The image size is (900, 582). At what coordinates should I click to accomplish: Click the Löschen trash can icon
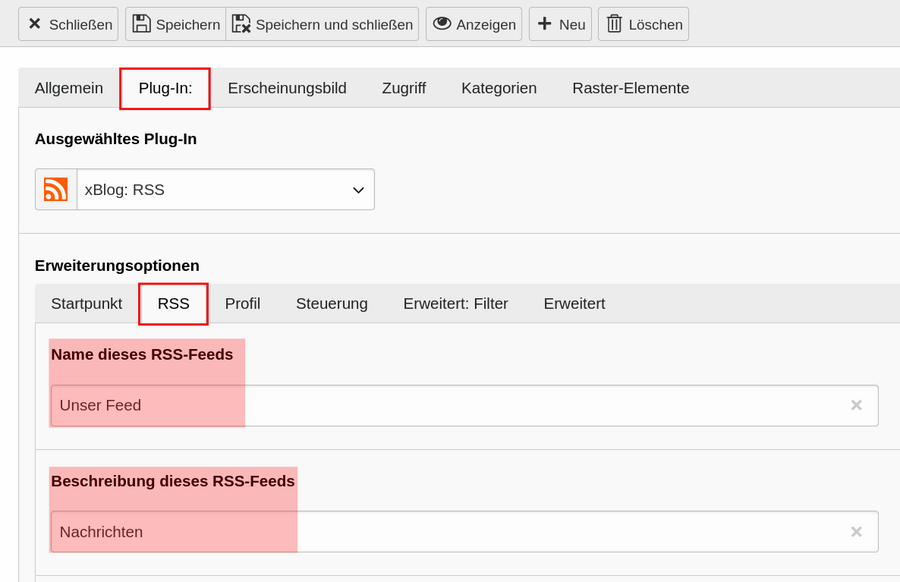[x=614, y=24]
